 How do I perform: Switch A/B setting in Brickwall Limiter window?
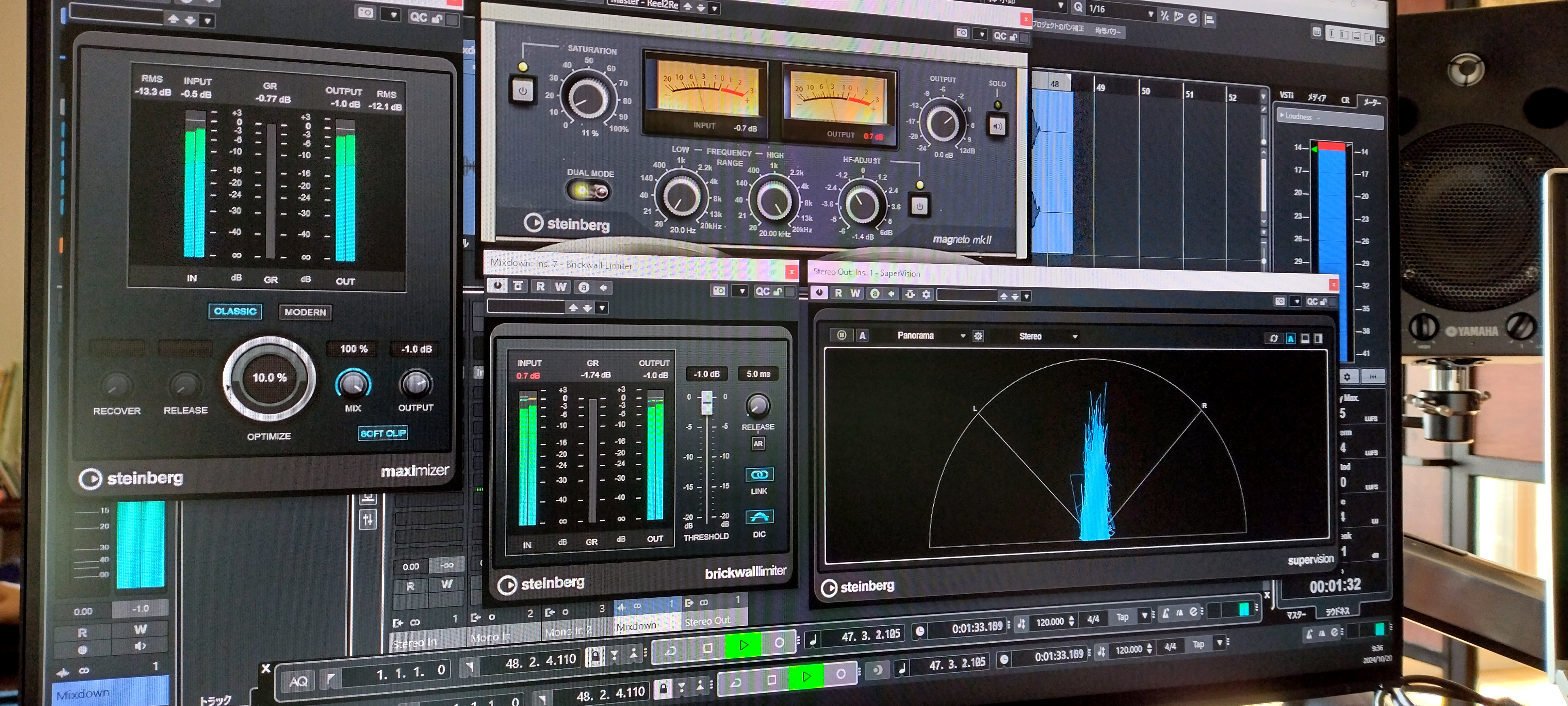(x=583, y=288)
